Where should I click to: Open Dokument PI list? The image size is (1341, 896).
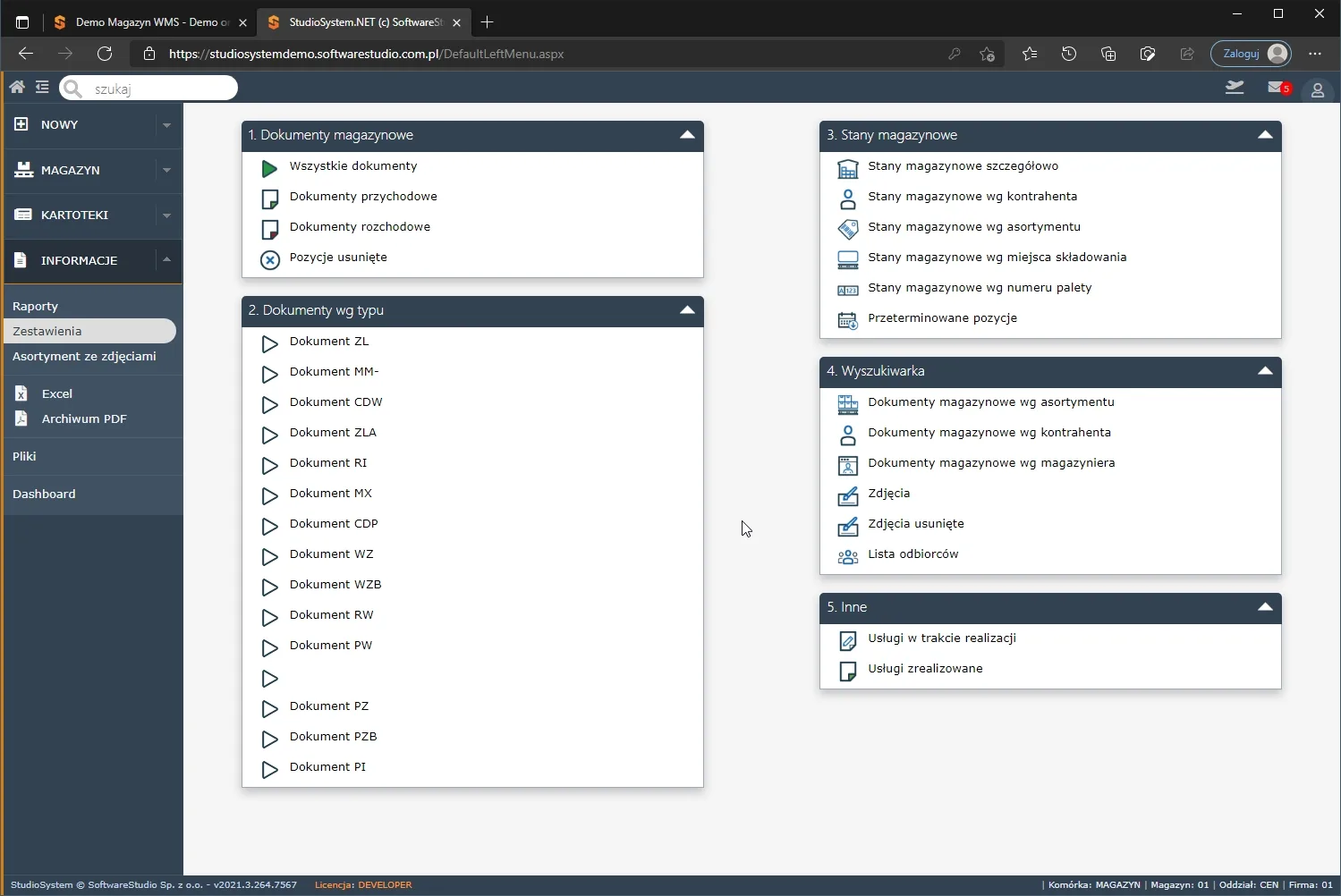point(327,766)
